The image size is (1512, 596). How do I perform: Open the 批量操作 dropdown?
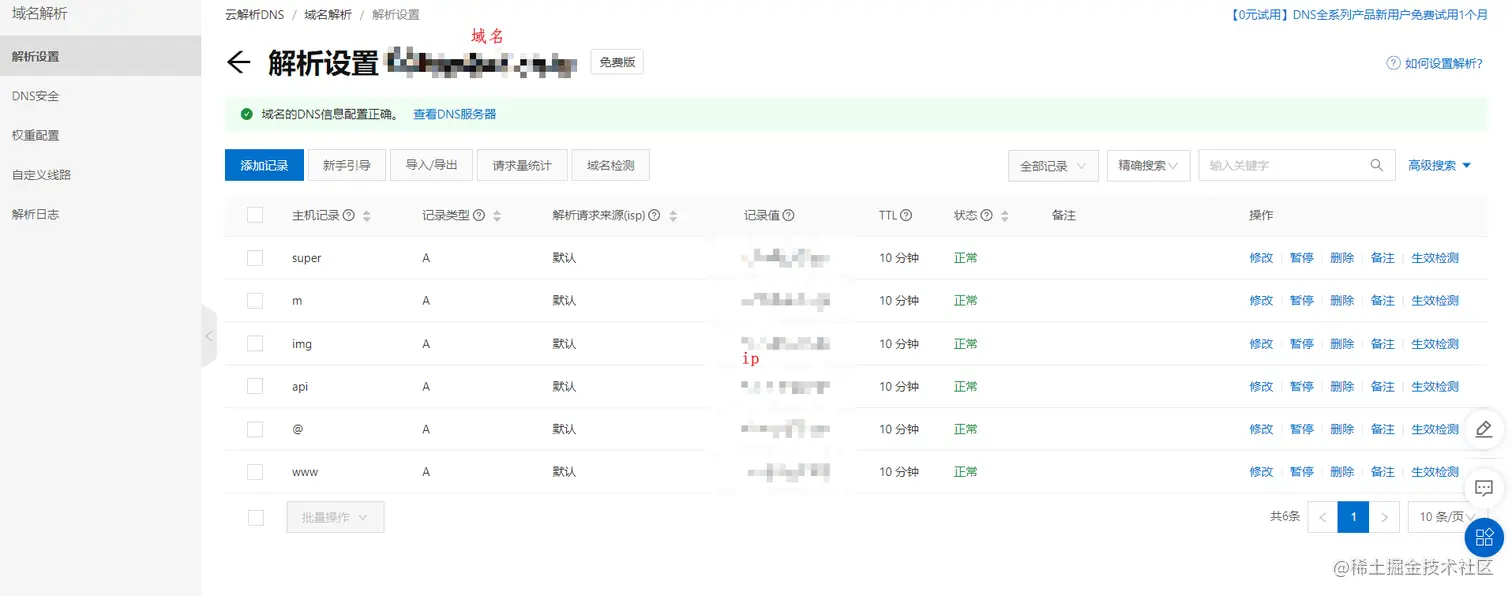(335, 517)
